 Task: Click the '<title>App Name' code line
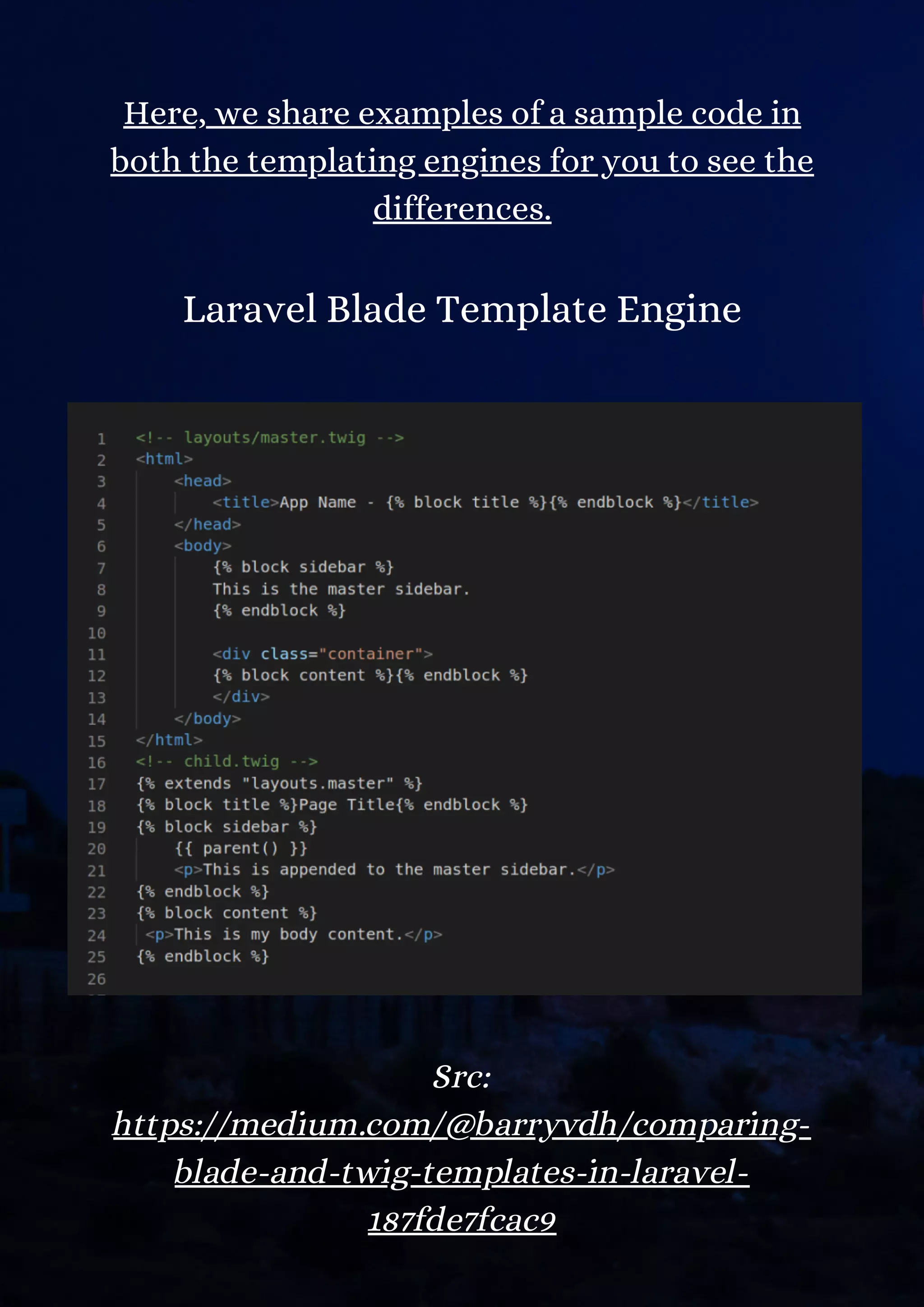[x=485, y=503]
